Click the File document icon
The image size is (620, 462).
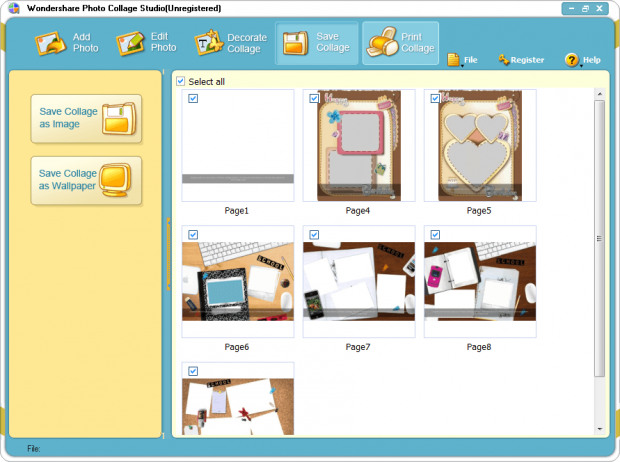[453, 60]
